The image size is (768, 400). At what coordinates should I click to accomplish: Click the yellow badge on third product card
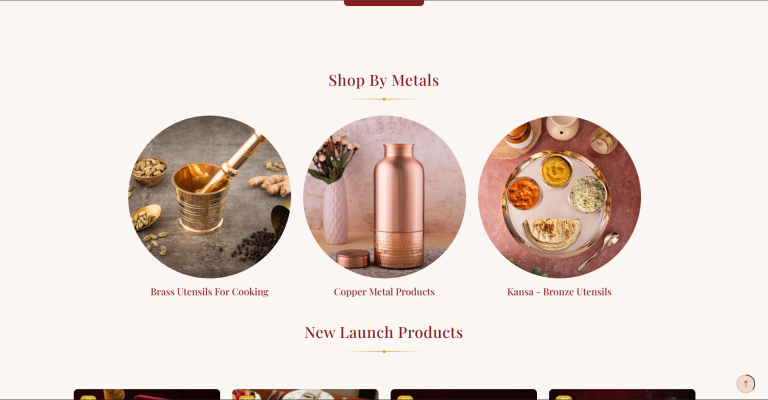405,398
